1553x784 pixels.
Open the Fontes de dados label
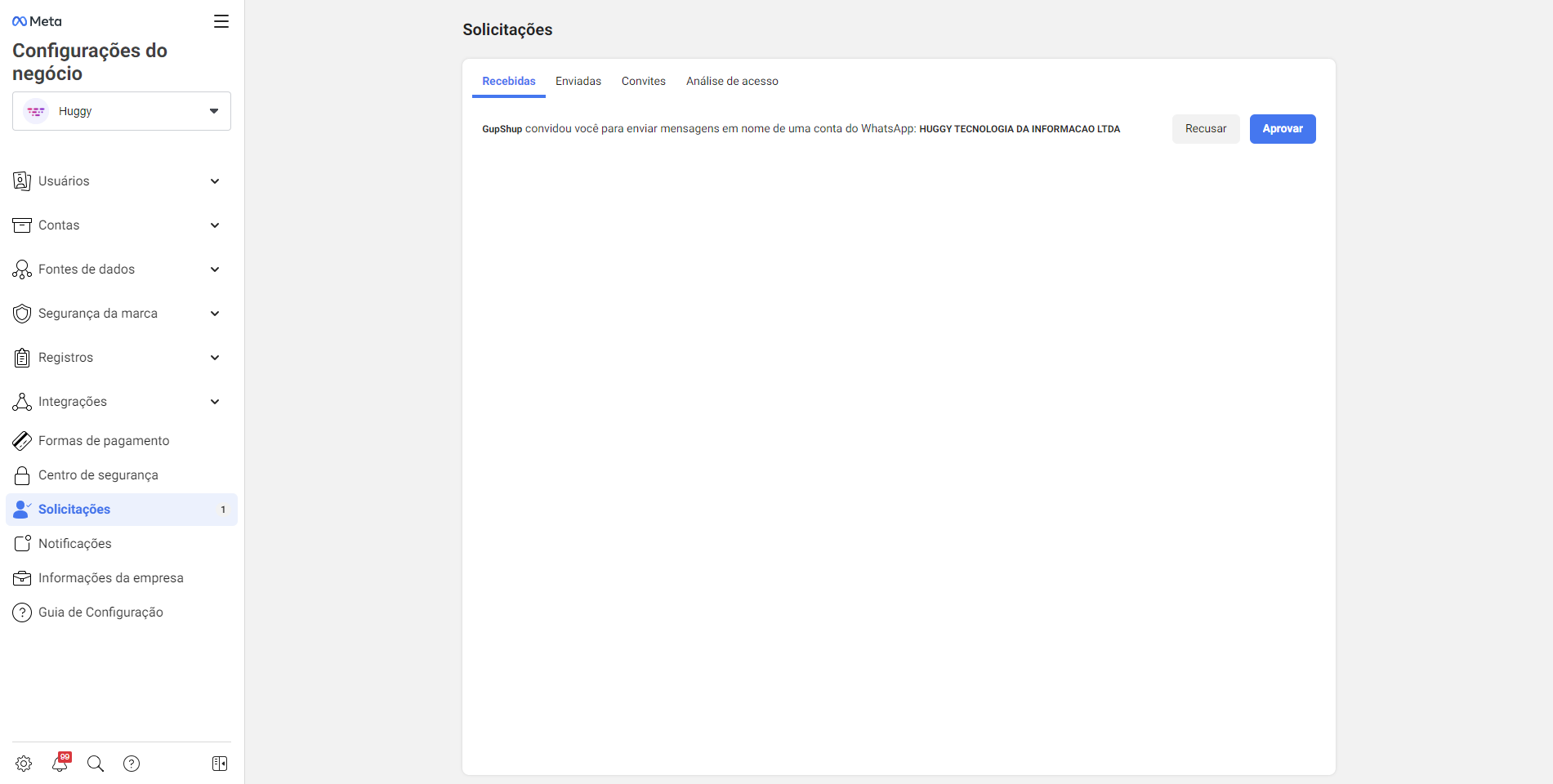pos(87,269)
